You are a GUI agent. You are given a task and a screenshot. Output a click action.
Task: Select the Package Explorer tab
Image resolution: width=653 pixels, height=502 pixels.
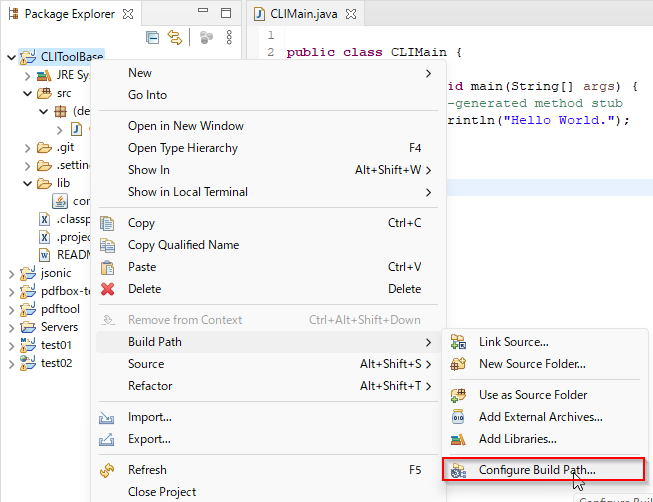click(70, 14)
